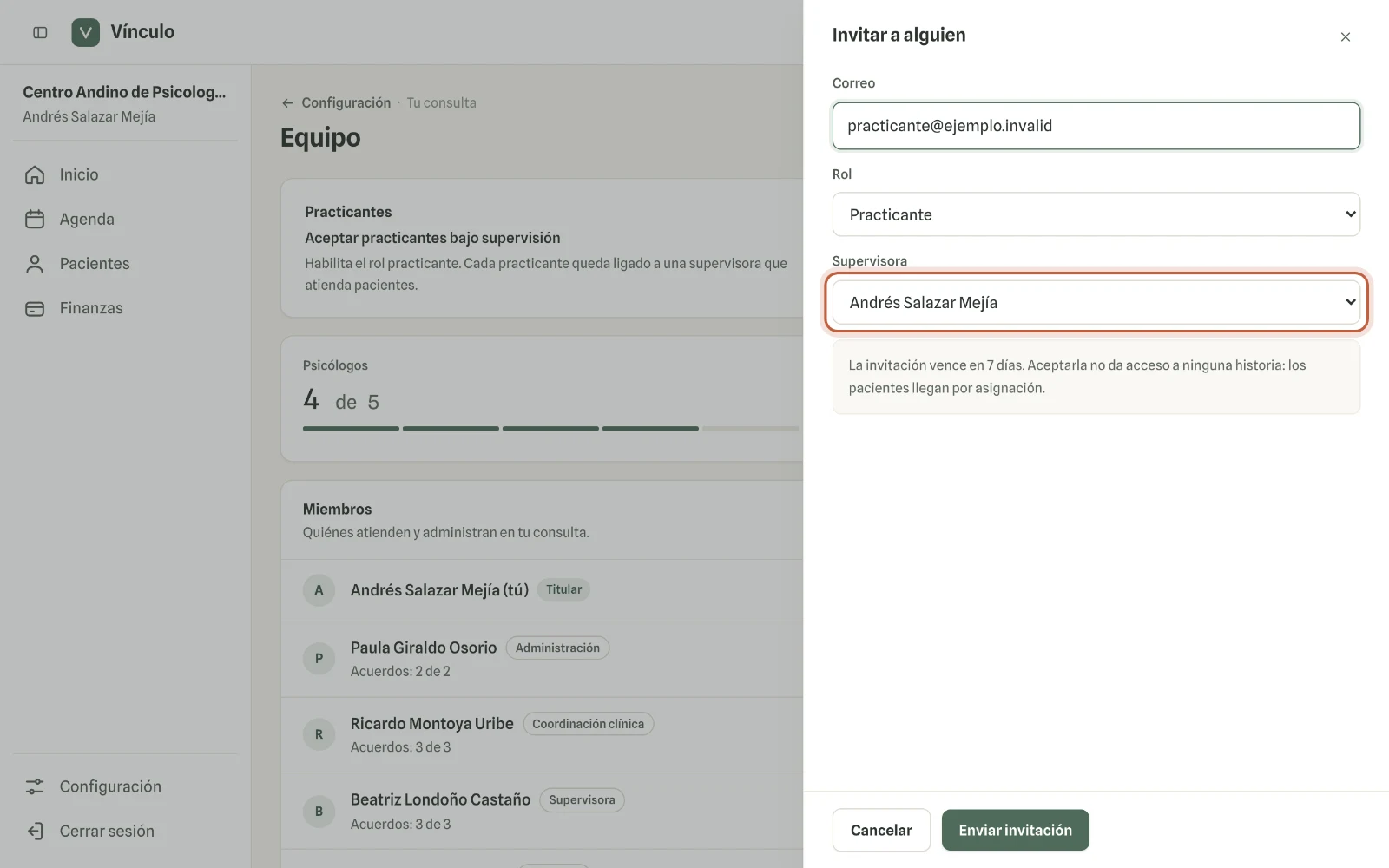1389x868 pixels.
Task: Click the Pacientes person icon
Action: 35,264
